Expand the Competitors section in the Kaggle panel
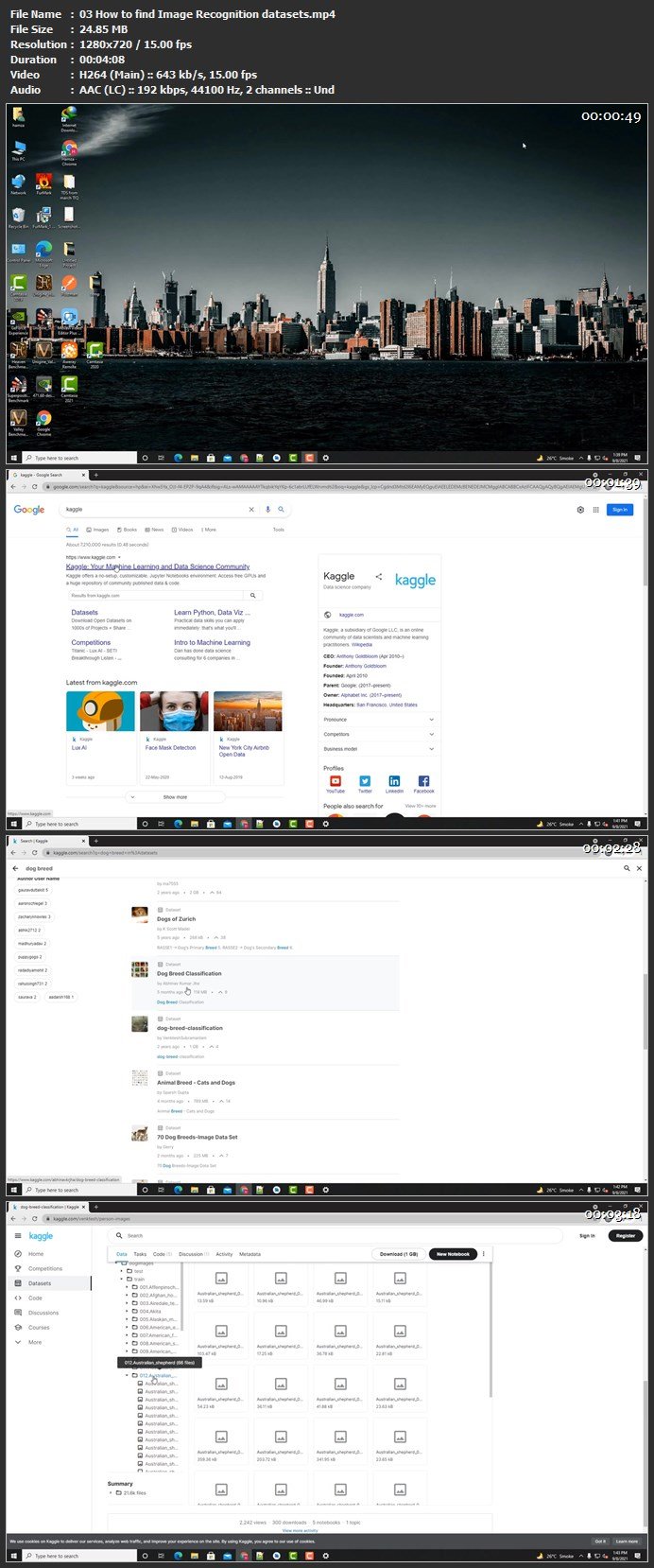This screenshot has width=654, height=1568. pyautogui.click(x=378, y=734)
